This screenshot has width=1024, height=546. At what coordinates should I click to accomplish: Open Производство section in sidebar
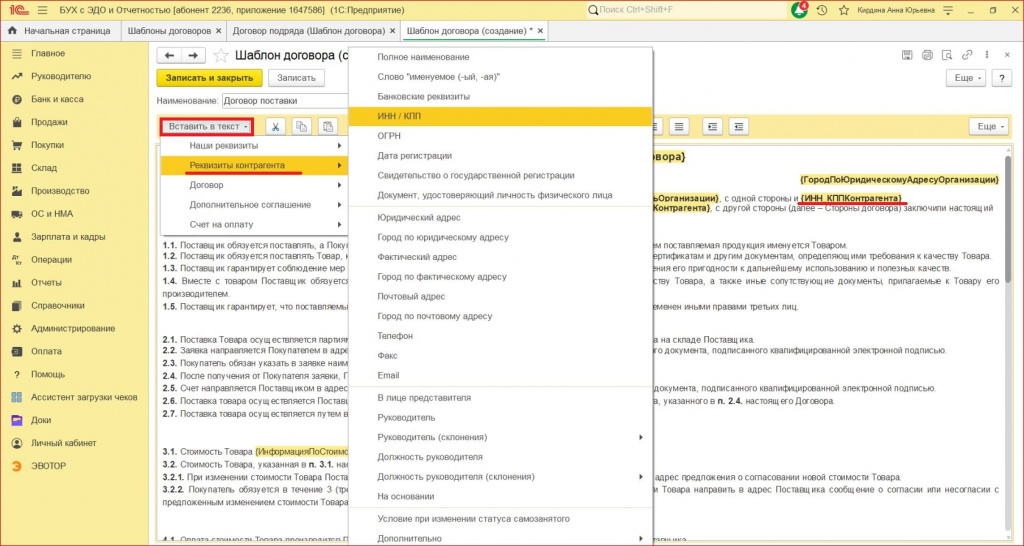pos(60,191)
